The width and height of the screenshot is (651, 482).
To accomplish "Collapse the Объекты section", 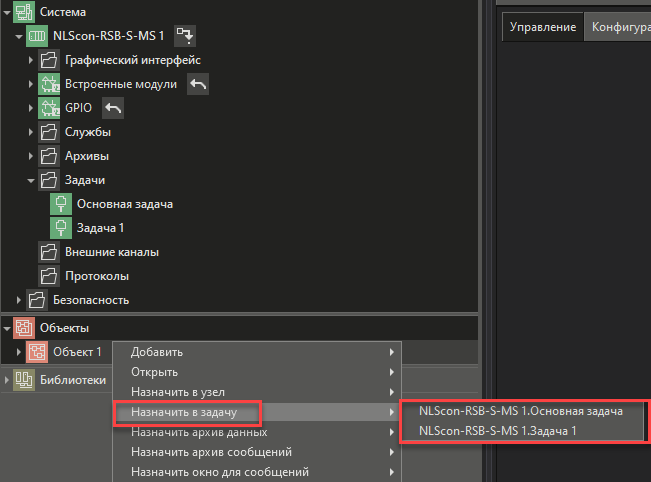I will (x=7, y=328).
